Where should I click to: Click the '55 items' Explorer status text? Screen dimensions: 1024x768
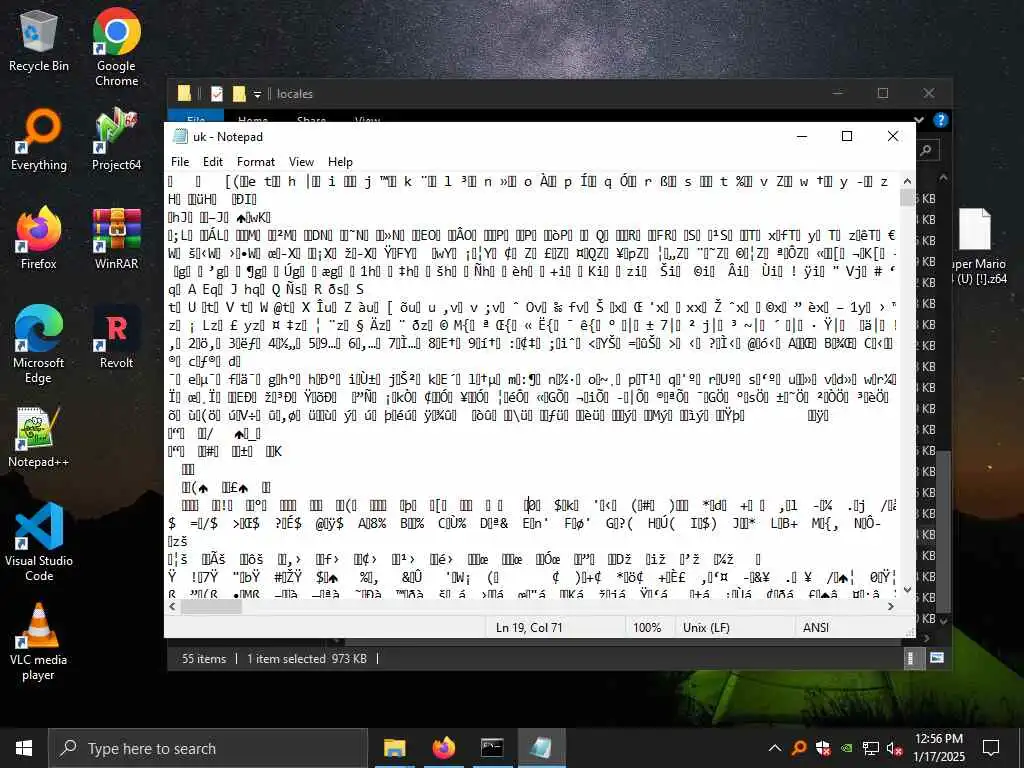point(204,658)
